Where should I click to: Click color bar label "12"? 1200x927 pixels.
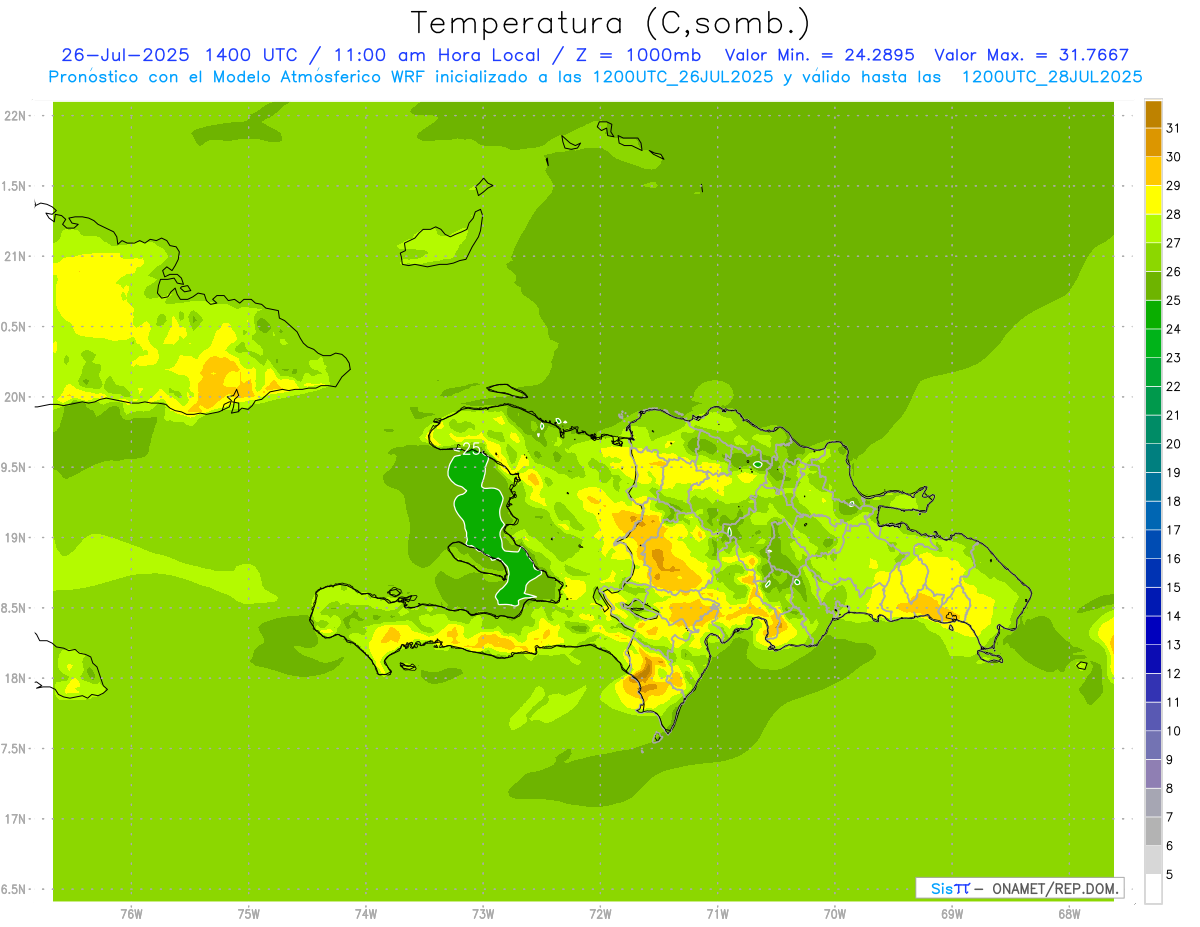[x=1174, y=673]
